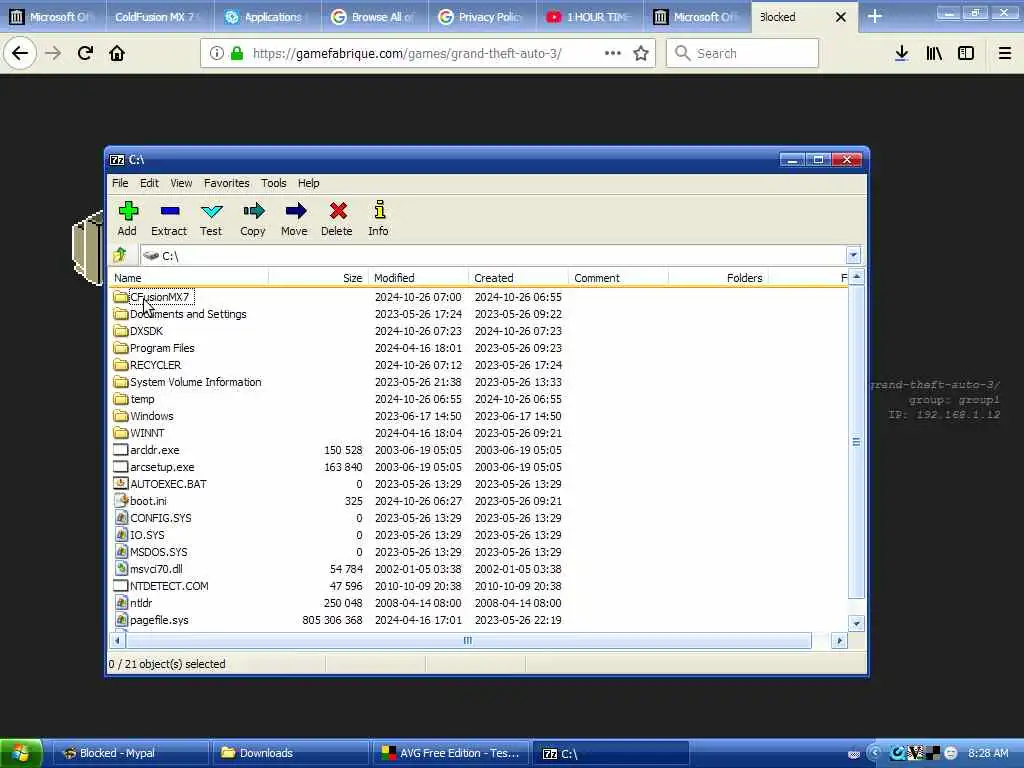Open the browser Library icon

click(934, 54)
